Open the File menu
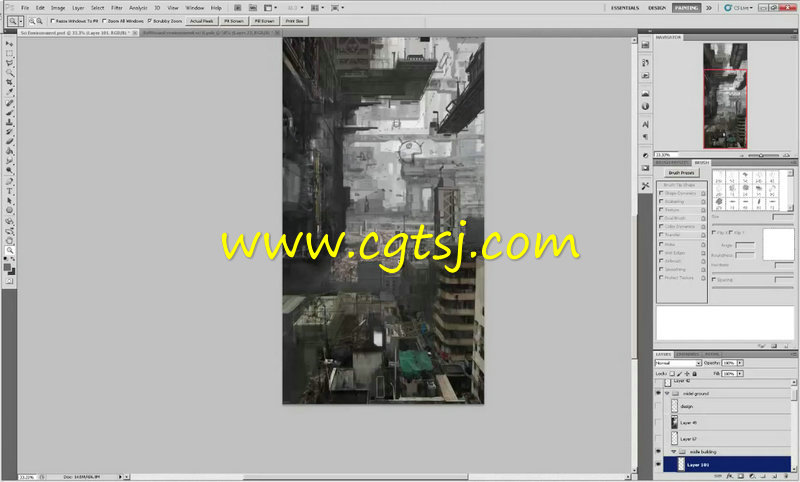Viewport: 800px width, 482px height. (25, 8)
